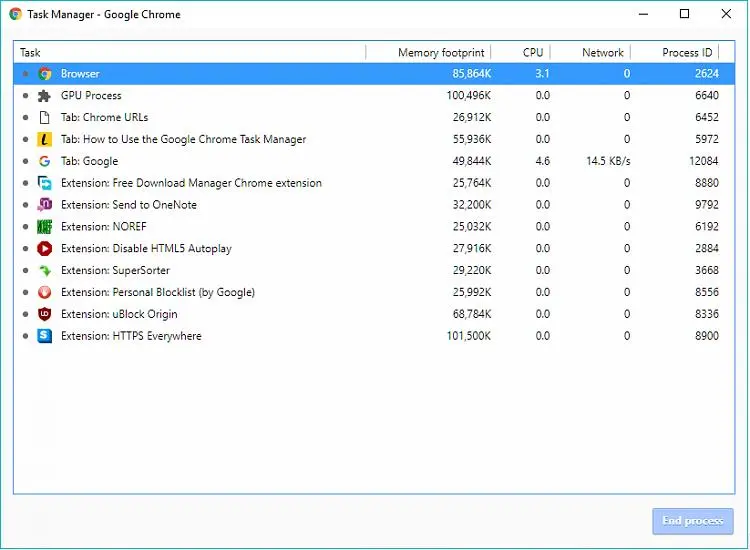Click process ID 2884
Viewport: 750px width, 550px height.
707,249
